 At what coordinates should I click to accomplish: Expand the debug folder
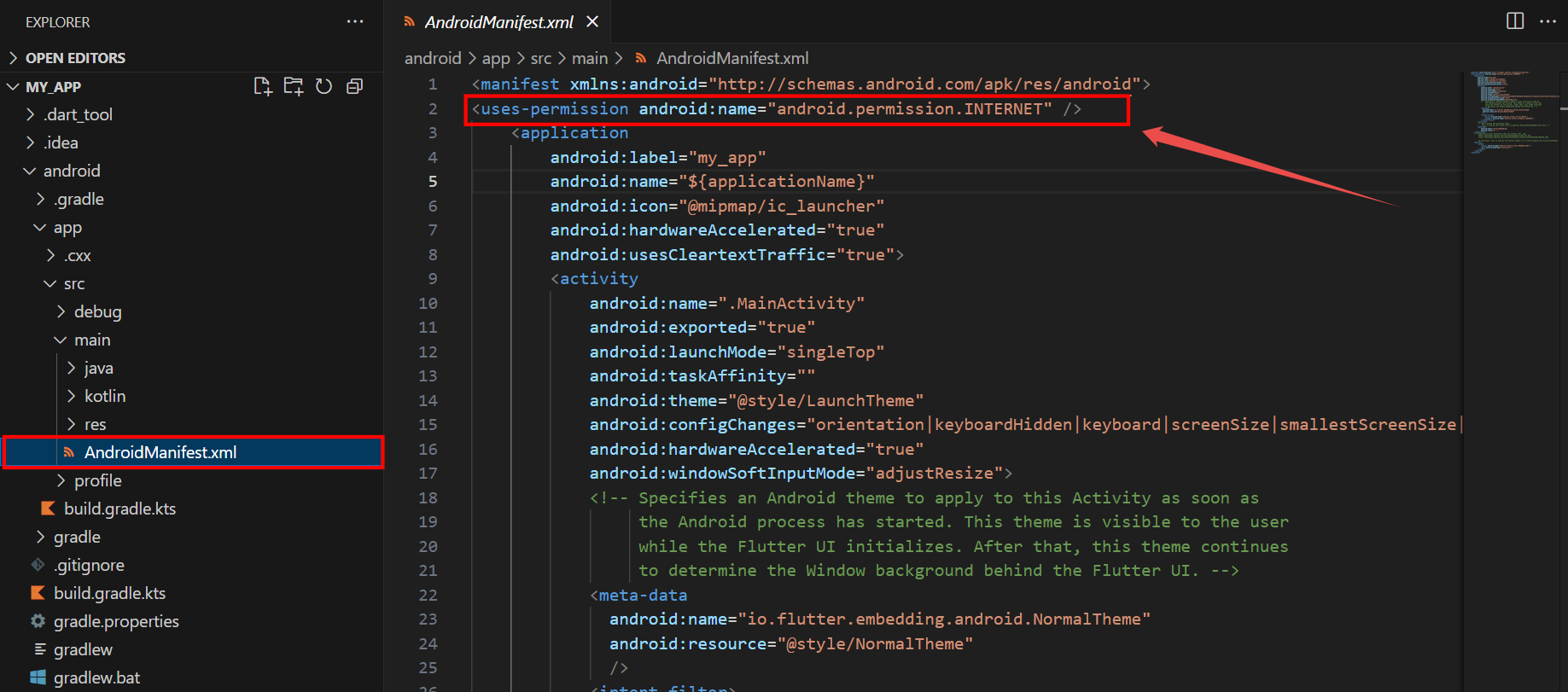(61, 311)
